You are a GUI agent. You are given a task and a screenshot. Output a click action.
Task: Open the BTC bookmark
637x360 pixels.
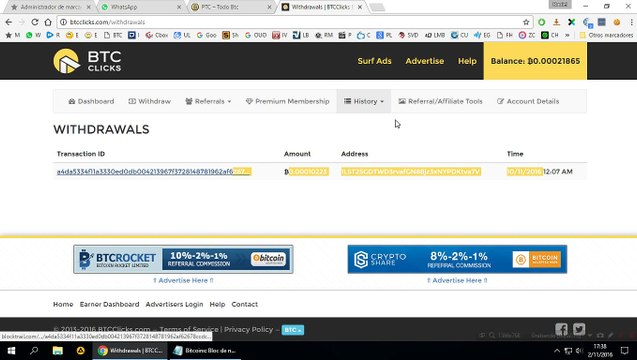113,35
